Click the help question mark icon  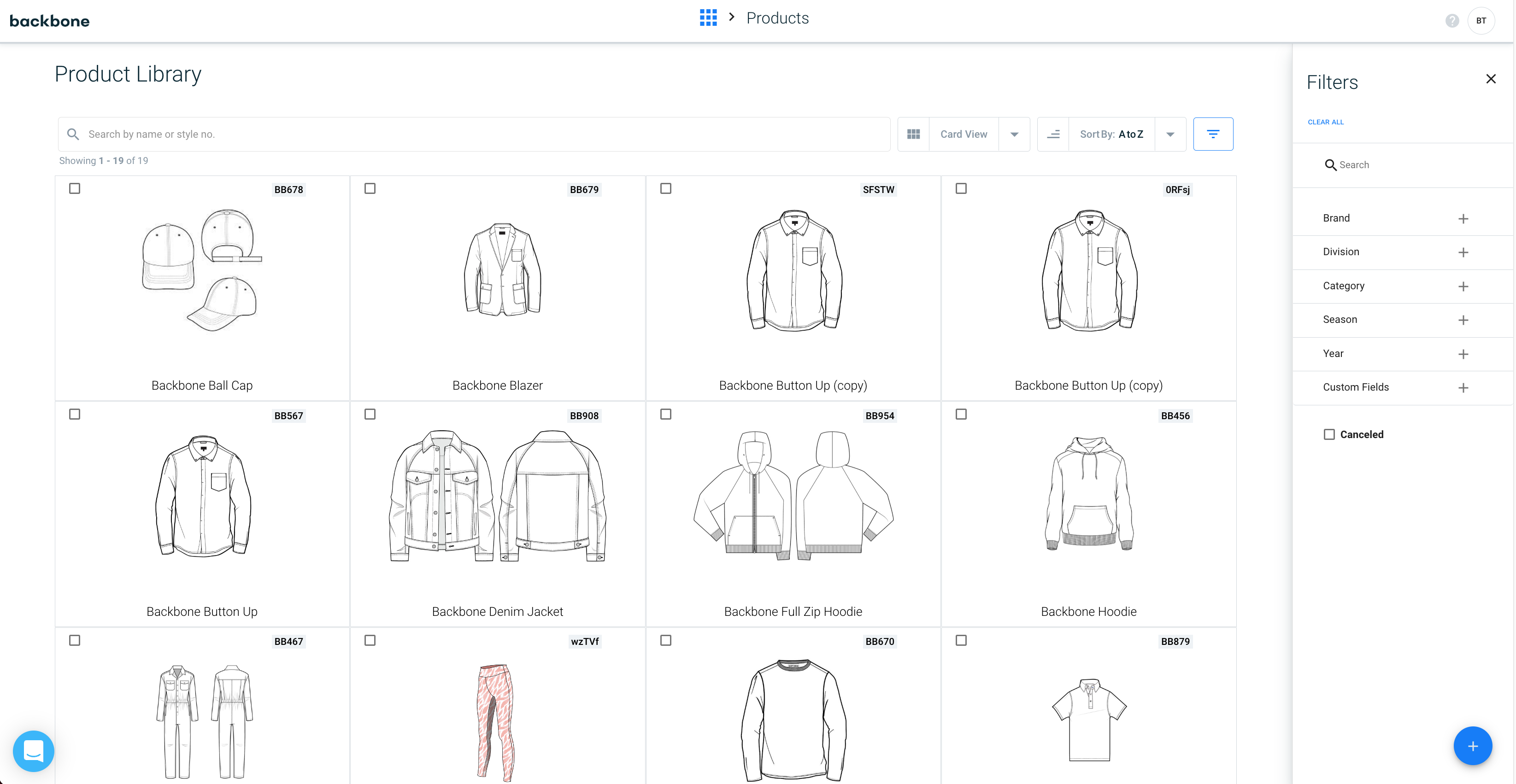pos(1452,21)
